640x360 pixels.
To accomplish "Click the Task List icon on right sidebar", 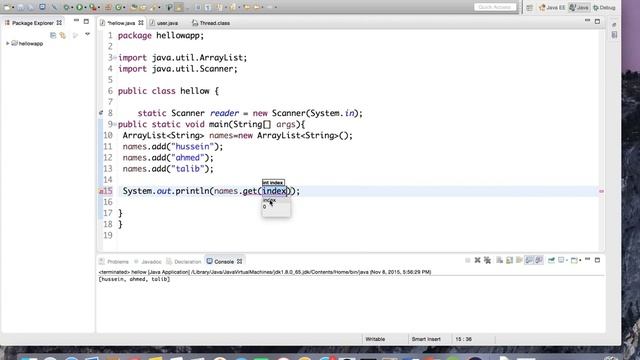I will tap(614, 25).
